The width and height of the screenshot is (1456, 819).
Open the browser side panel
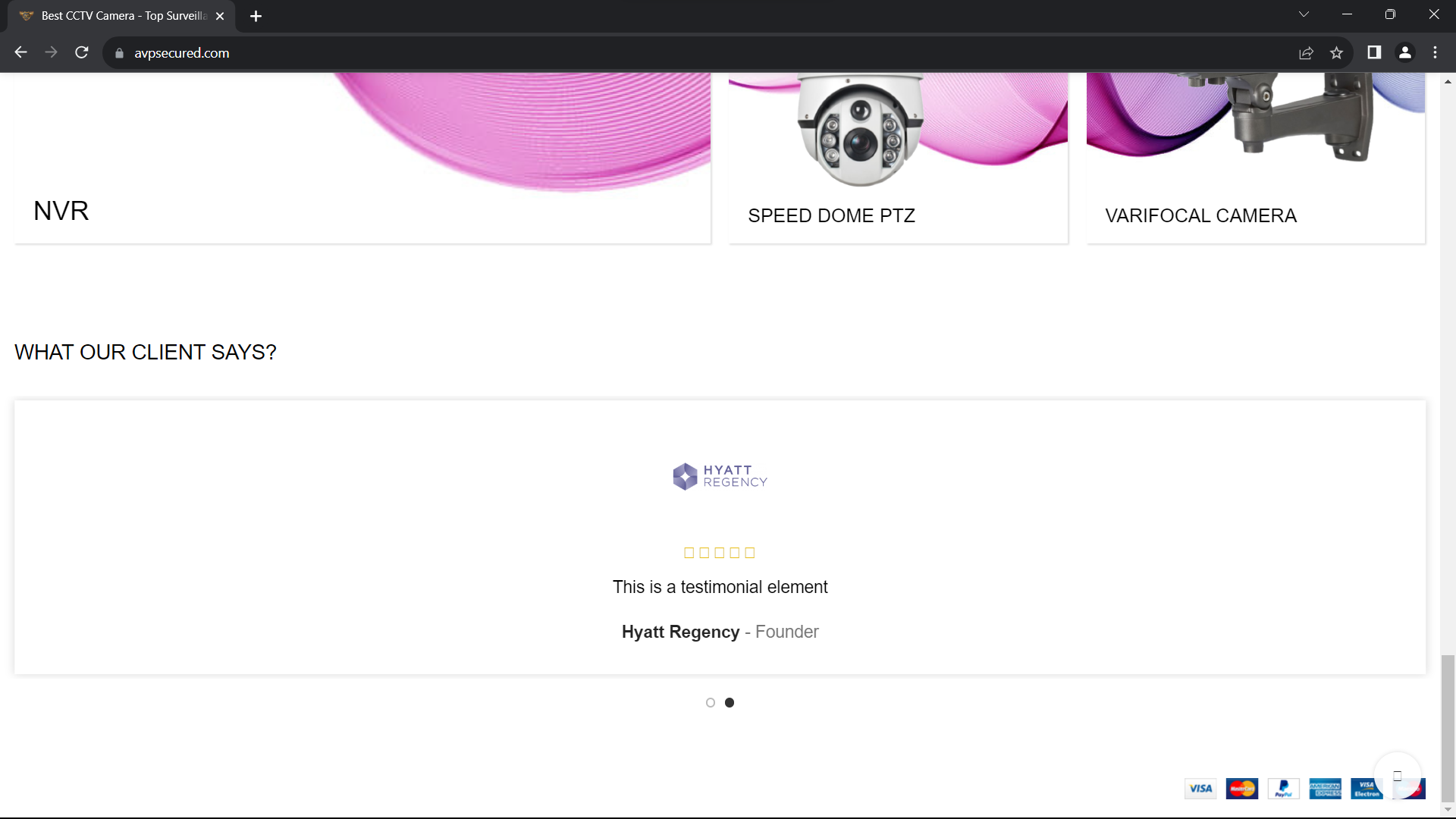(1374, 52)
